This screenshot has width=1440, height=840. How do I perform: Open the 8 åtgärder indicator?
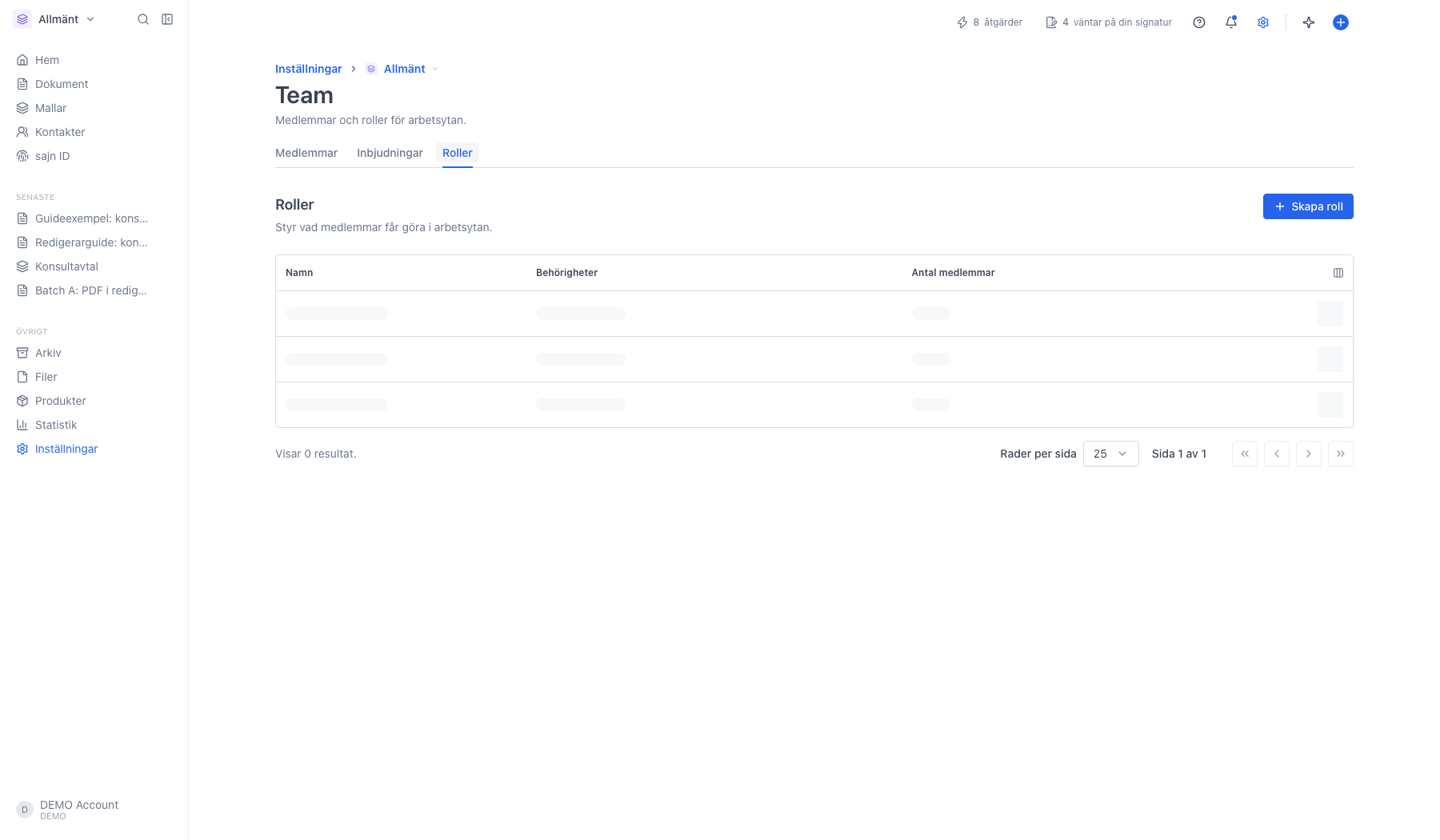pos(990,22)
